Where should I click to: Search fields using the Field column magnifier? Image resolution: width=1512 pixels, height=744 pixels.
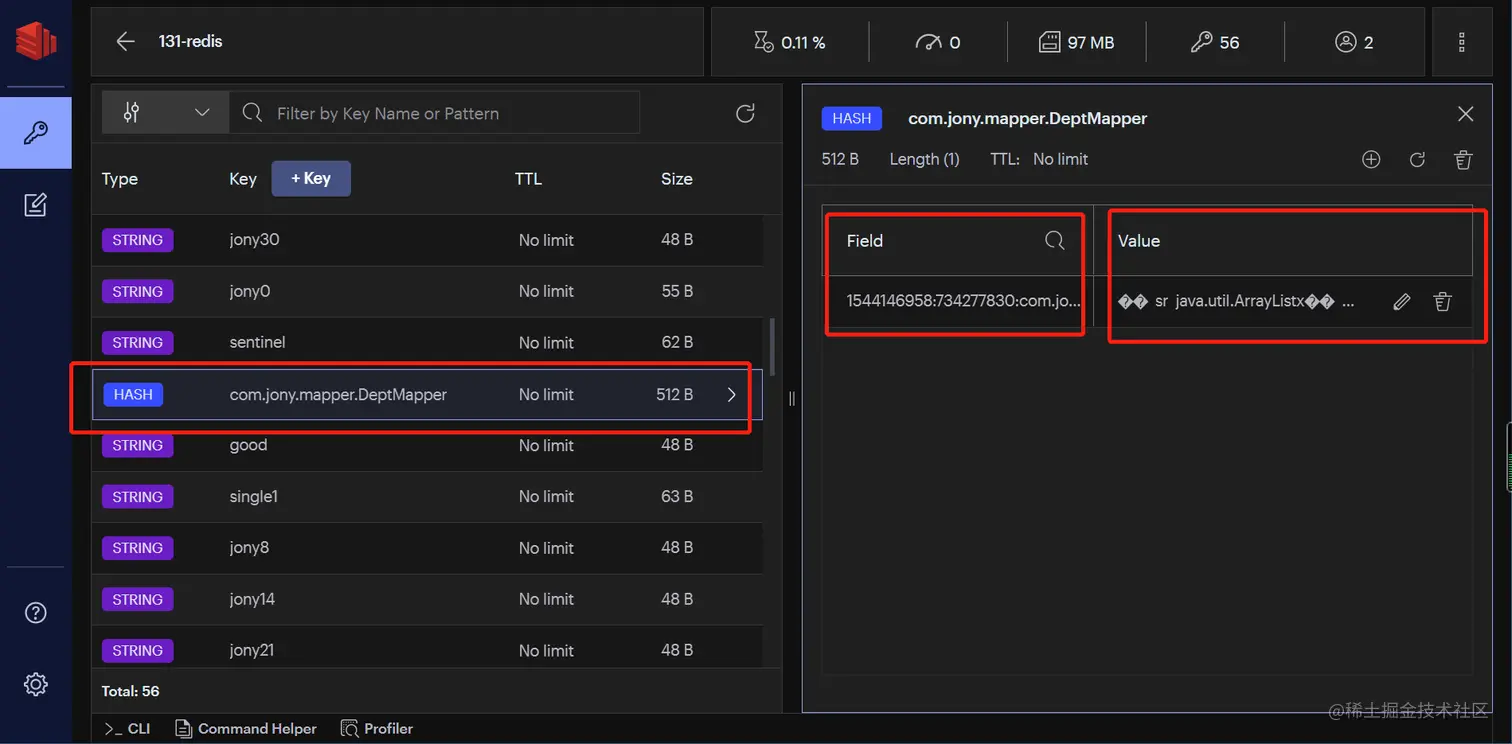click(1055, 241)
